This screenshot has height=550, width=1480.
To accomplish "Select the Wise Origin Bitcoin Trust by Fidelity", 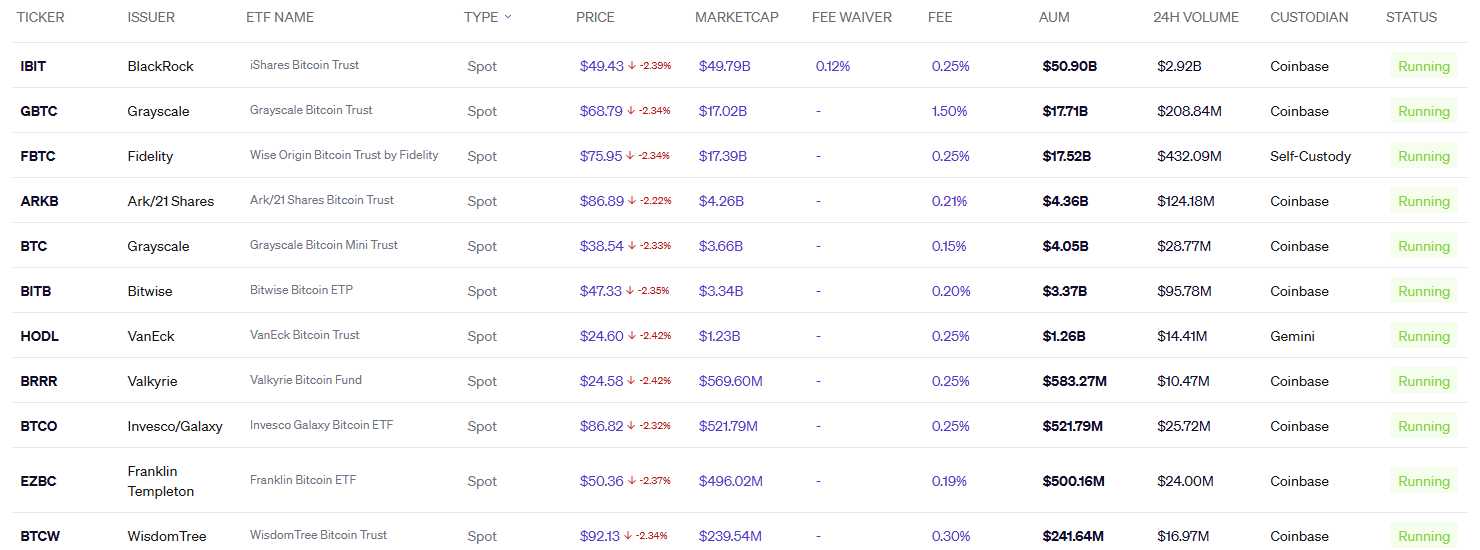I will coord(344,155).
